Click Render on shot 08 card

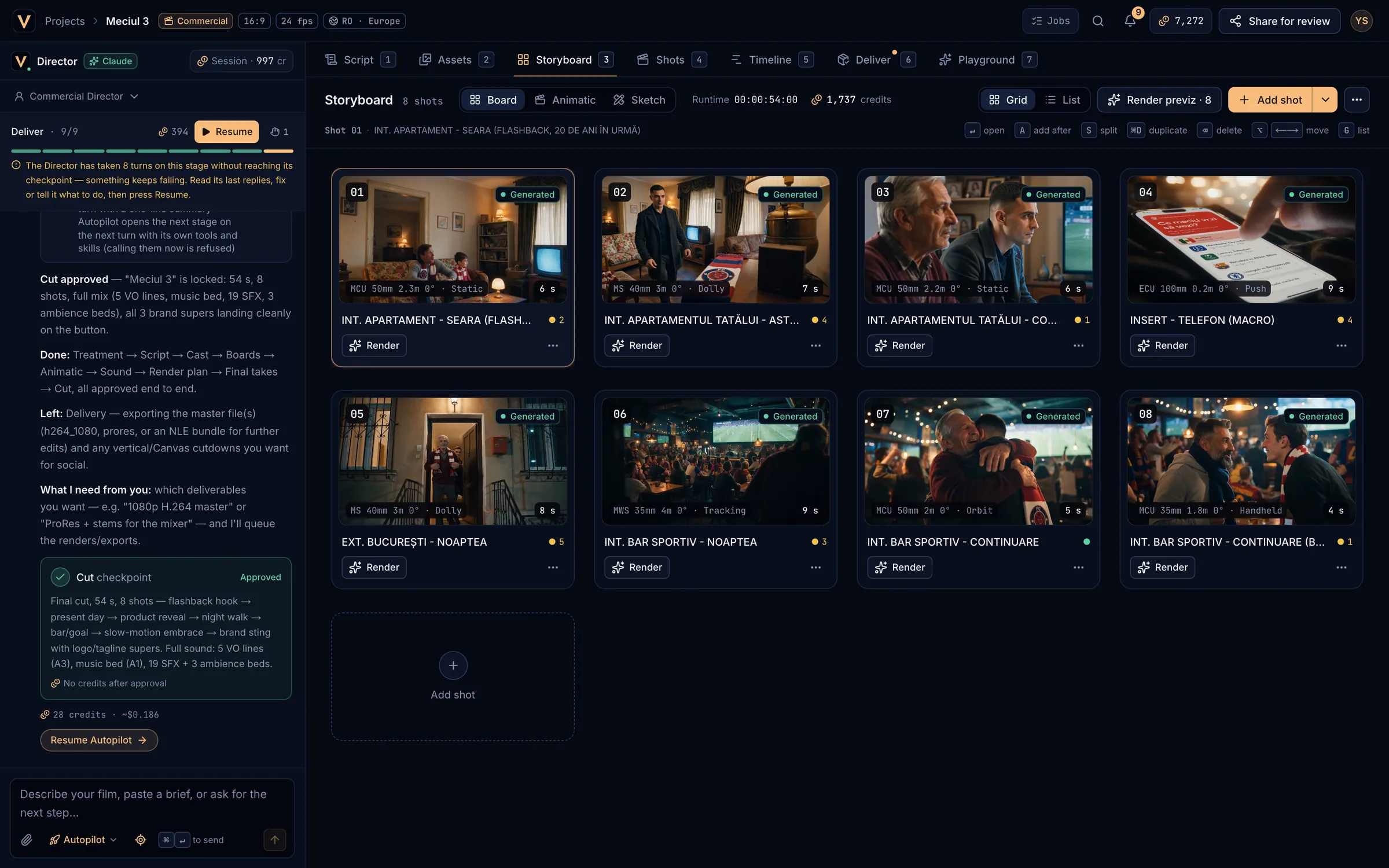[1162, 567]
